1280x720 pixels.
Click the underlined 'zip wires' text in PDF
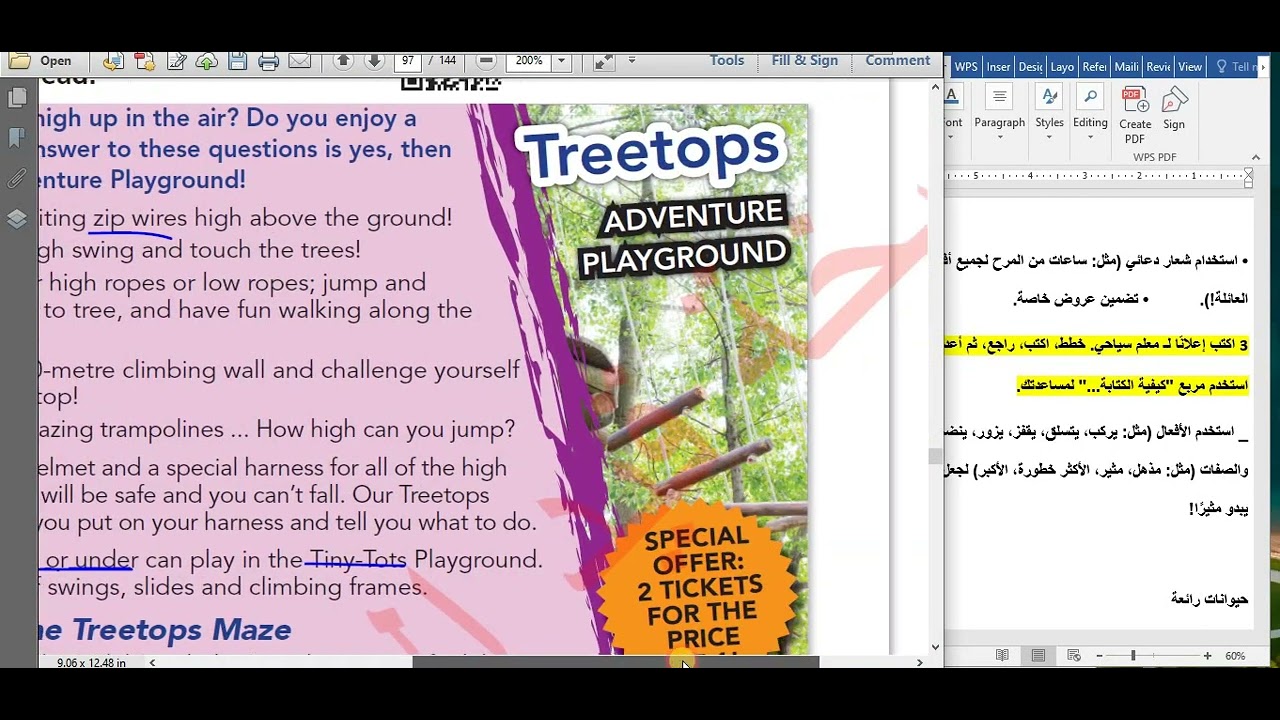pyautogui.click(x=139, y=218)
